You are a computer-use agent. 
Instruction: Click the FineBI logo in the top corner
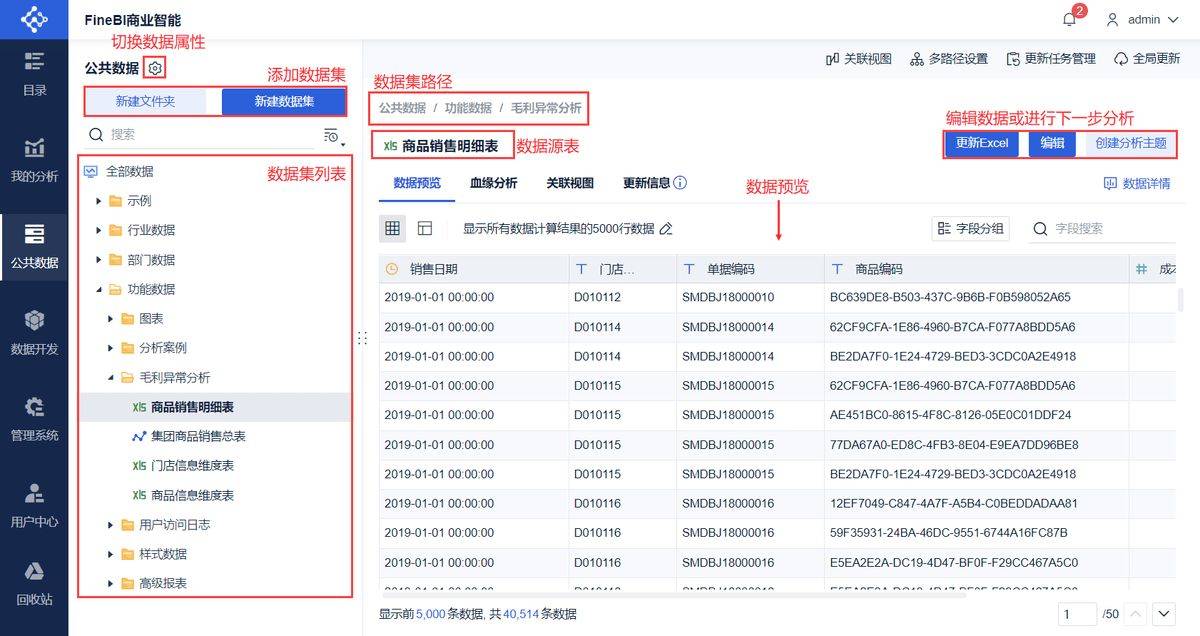[33, 18]
